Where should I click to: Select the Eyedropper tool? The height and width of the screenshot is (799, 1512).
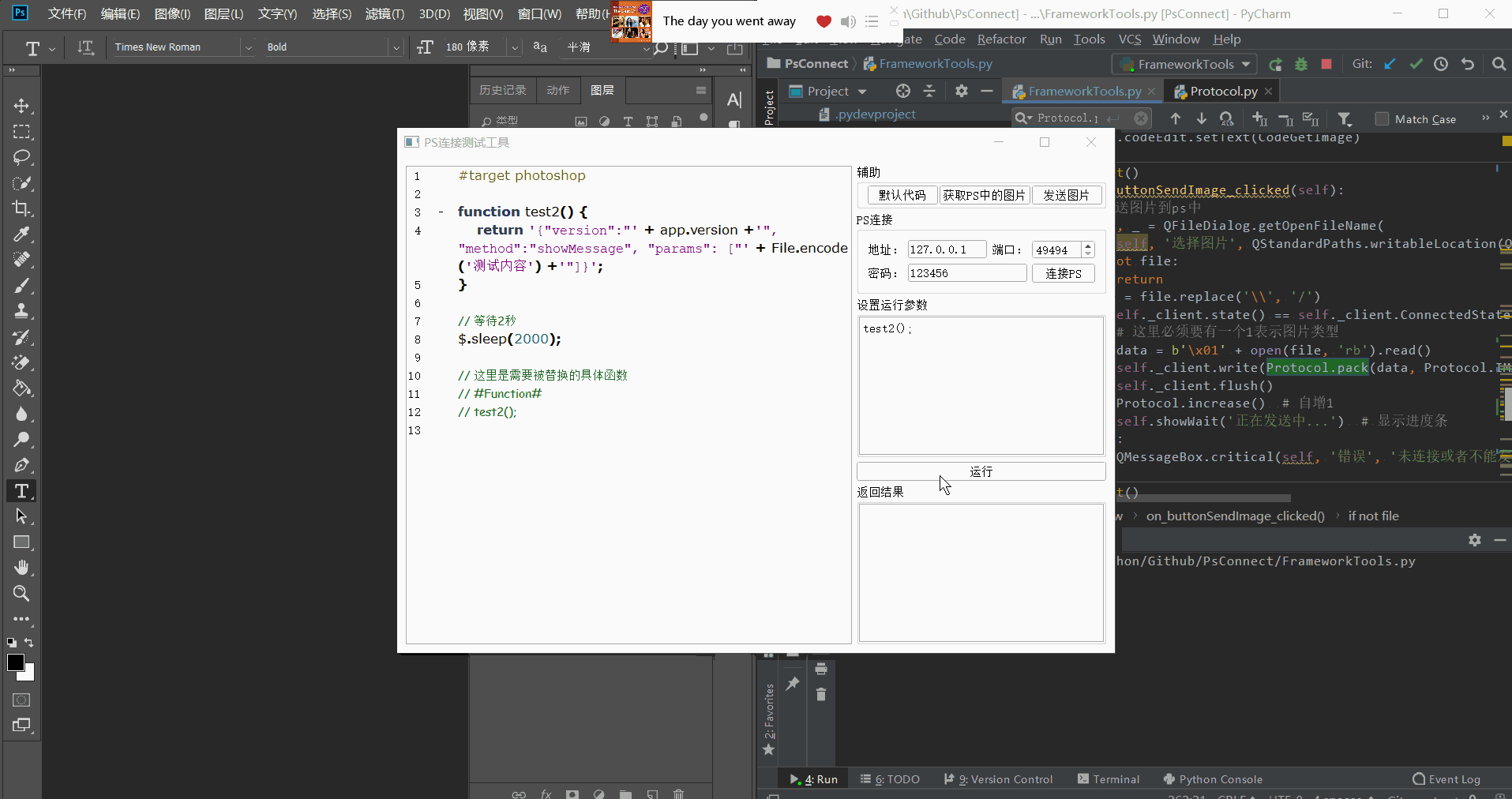(x=21, y=234)
